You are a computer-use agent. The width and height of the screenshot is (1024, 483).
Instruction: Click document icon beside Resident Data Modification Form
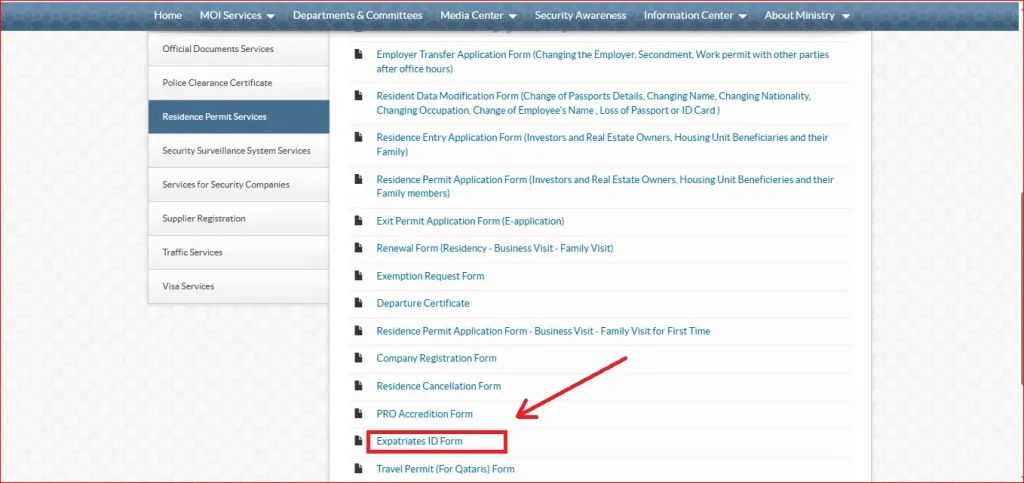pos(358,96)
